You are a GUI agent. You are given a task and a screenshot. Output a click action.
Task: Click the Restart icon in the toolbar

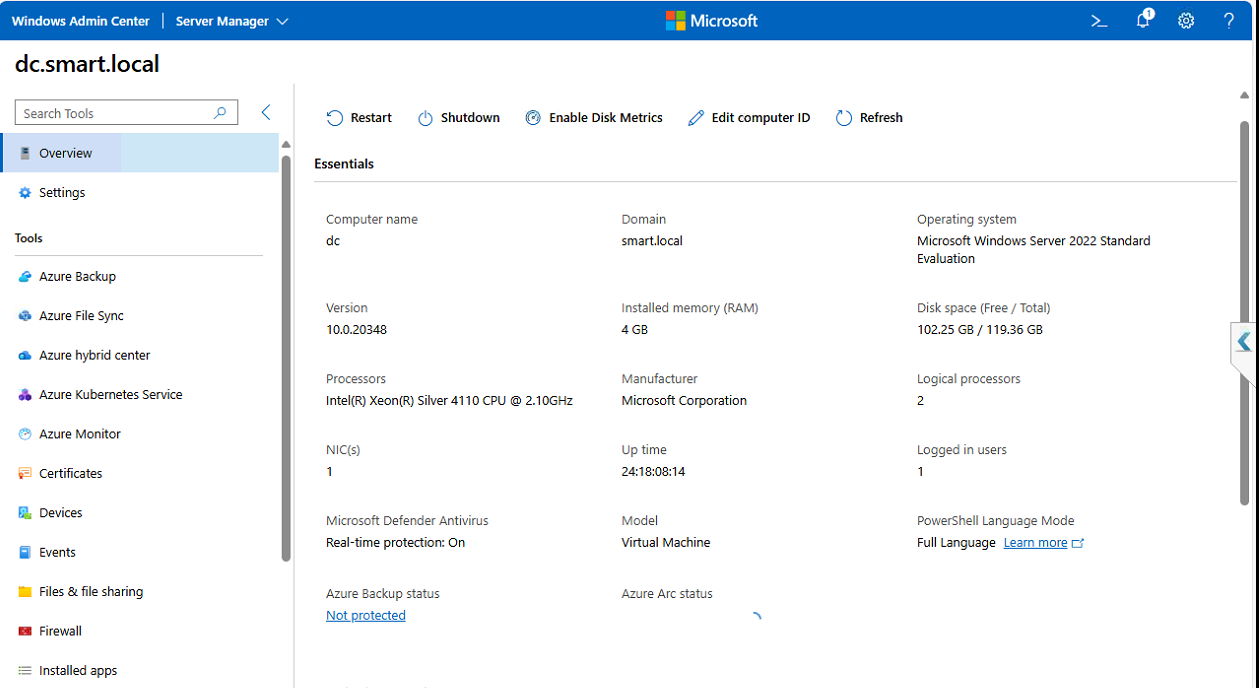click(x=335, y=118)
